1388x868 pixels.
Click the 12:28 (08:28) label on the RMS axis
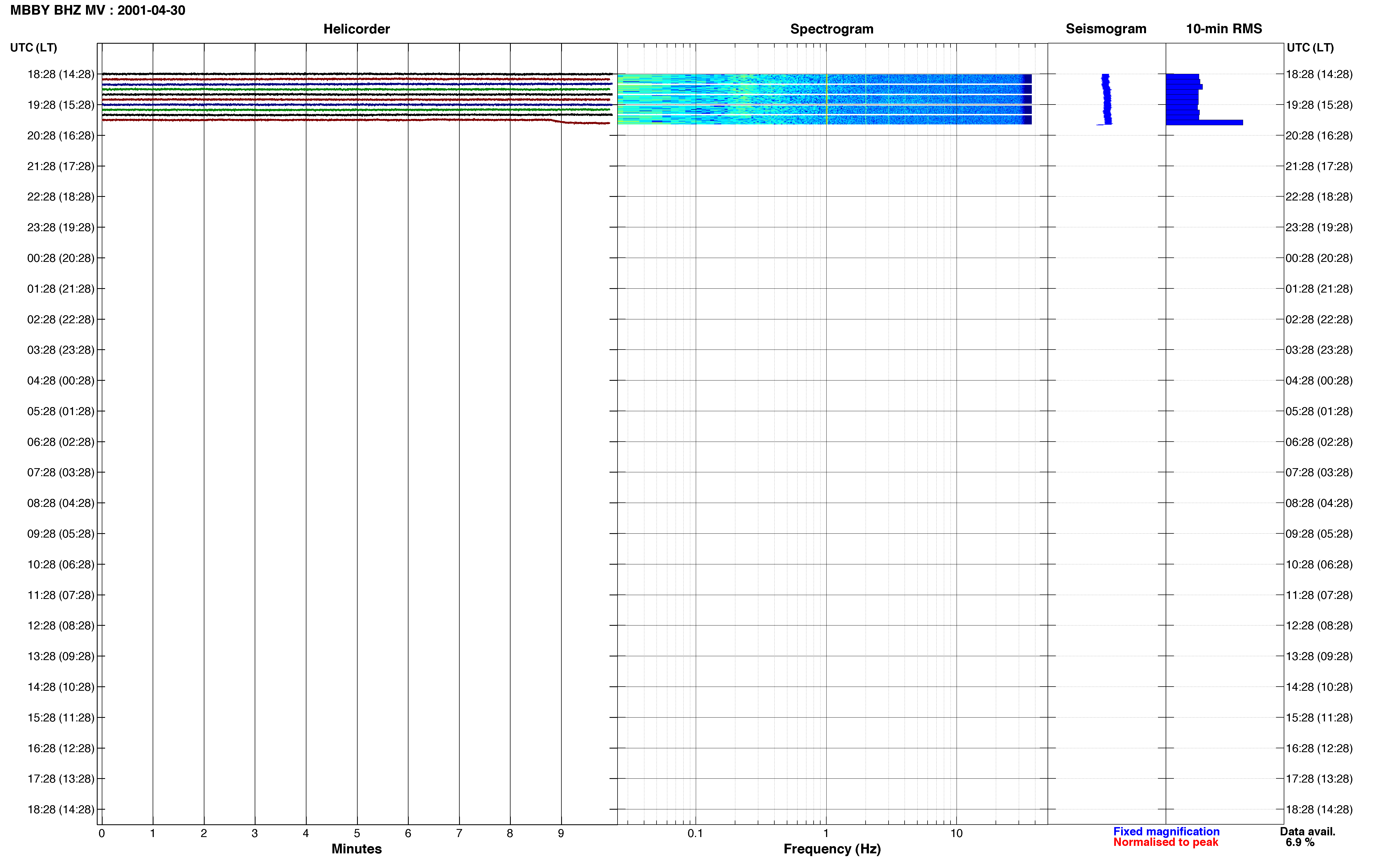click(1319, 626)
